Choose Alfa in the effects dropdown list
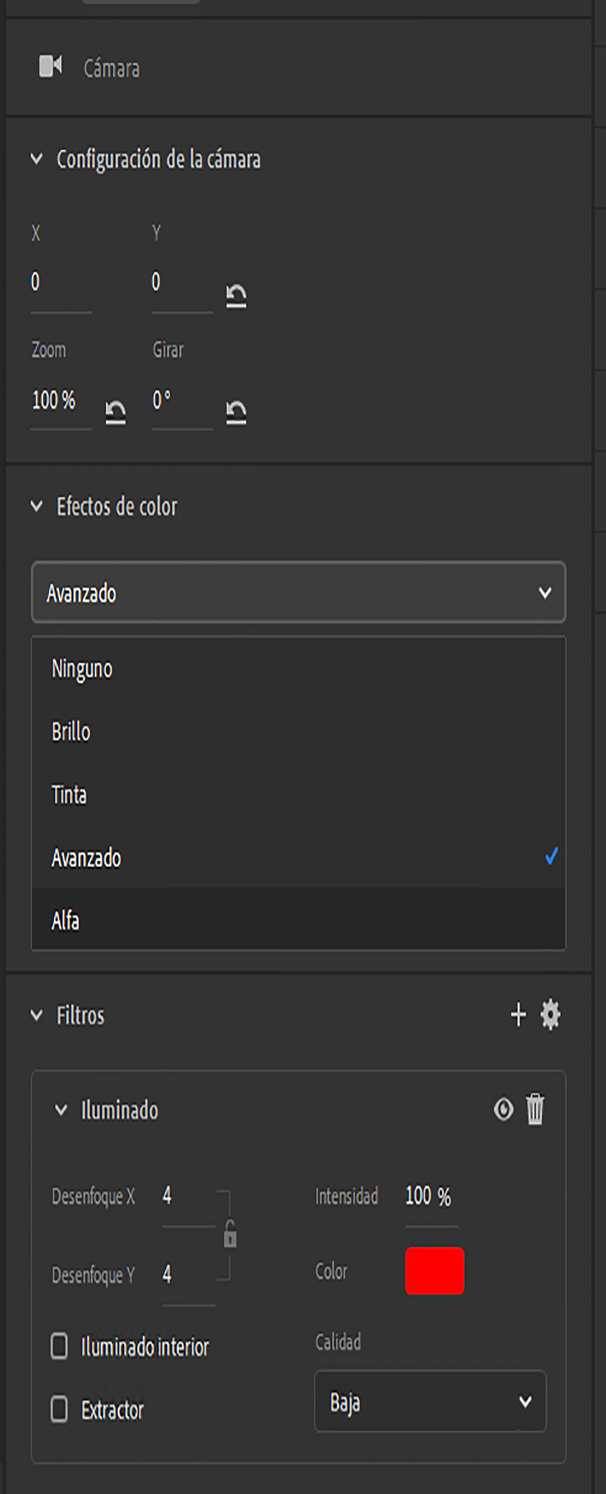606x1494 pixels. point(68,919)
